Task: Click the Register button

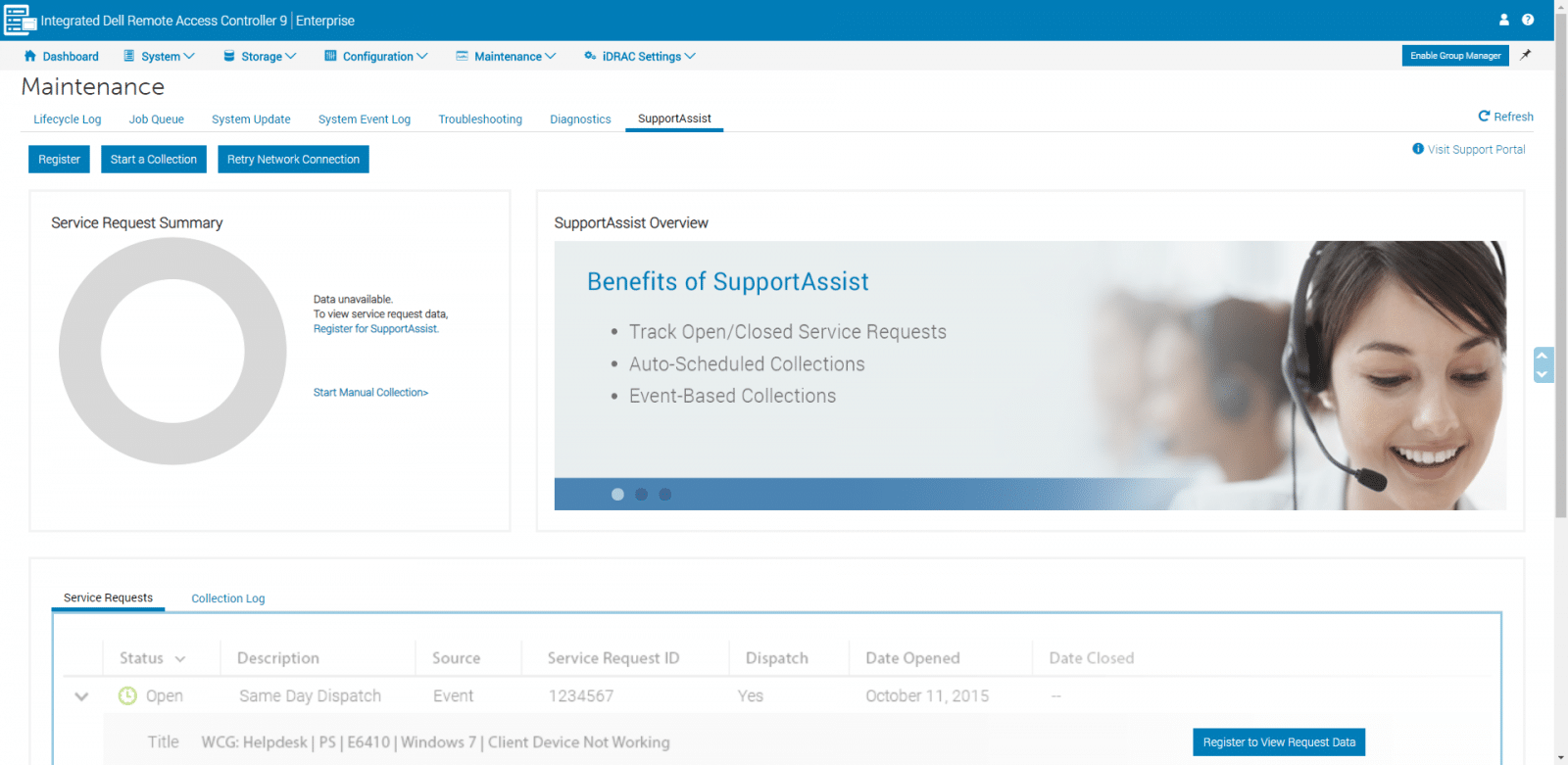Action: pyautogui.click(x=59, y=159)
